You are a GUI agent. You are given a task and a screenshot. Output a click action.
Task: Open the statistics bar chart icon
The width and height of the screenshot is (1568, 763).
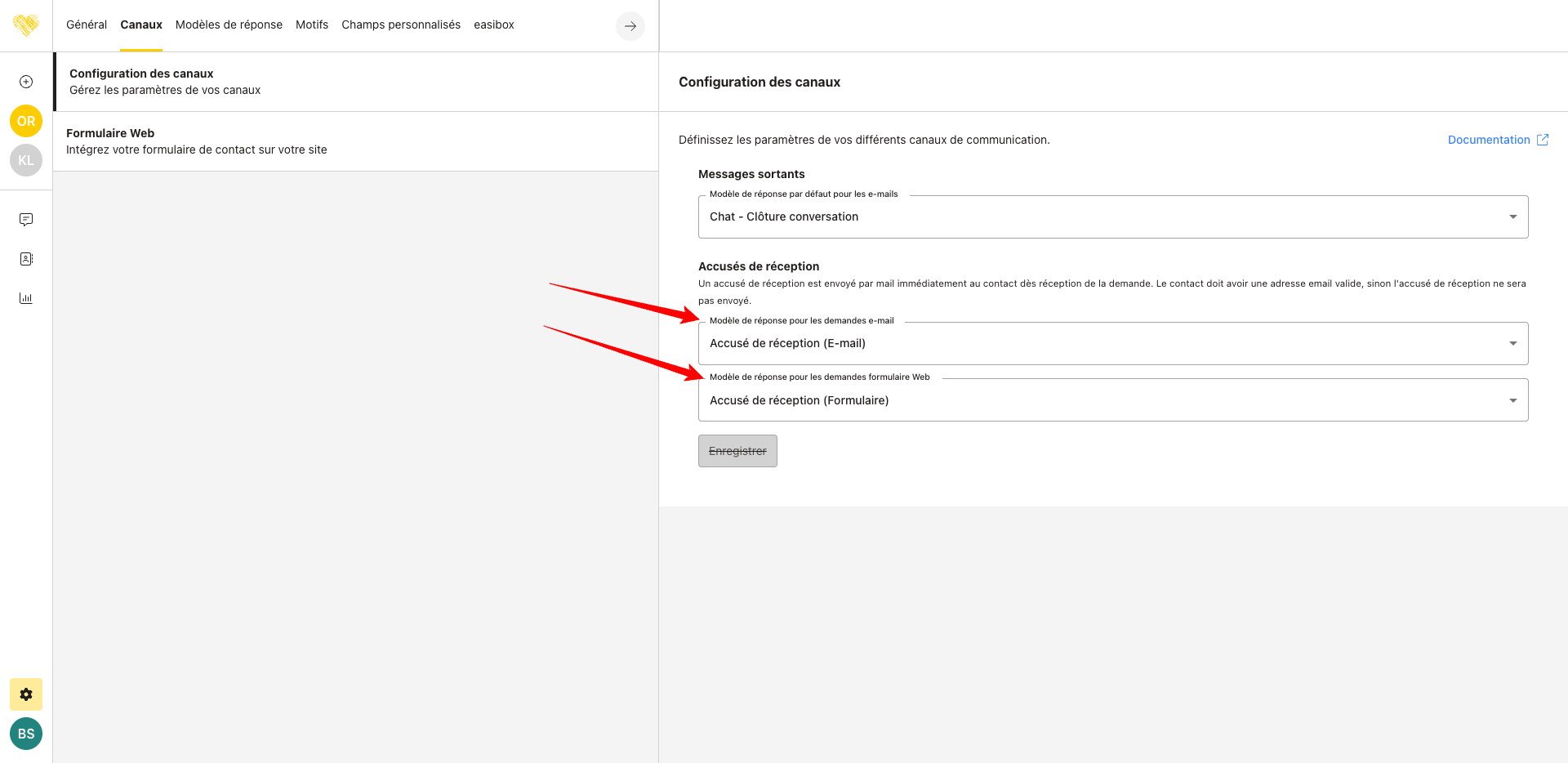(x=26, y=298)
